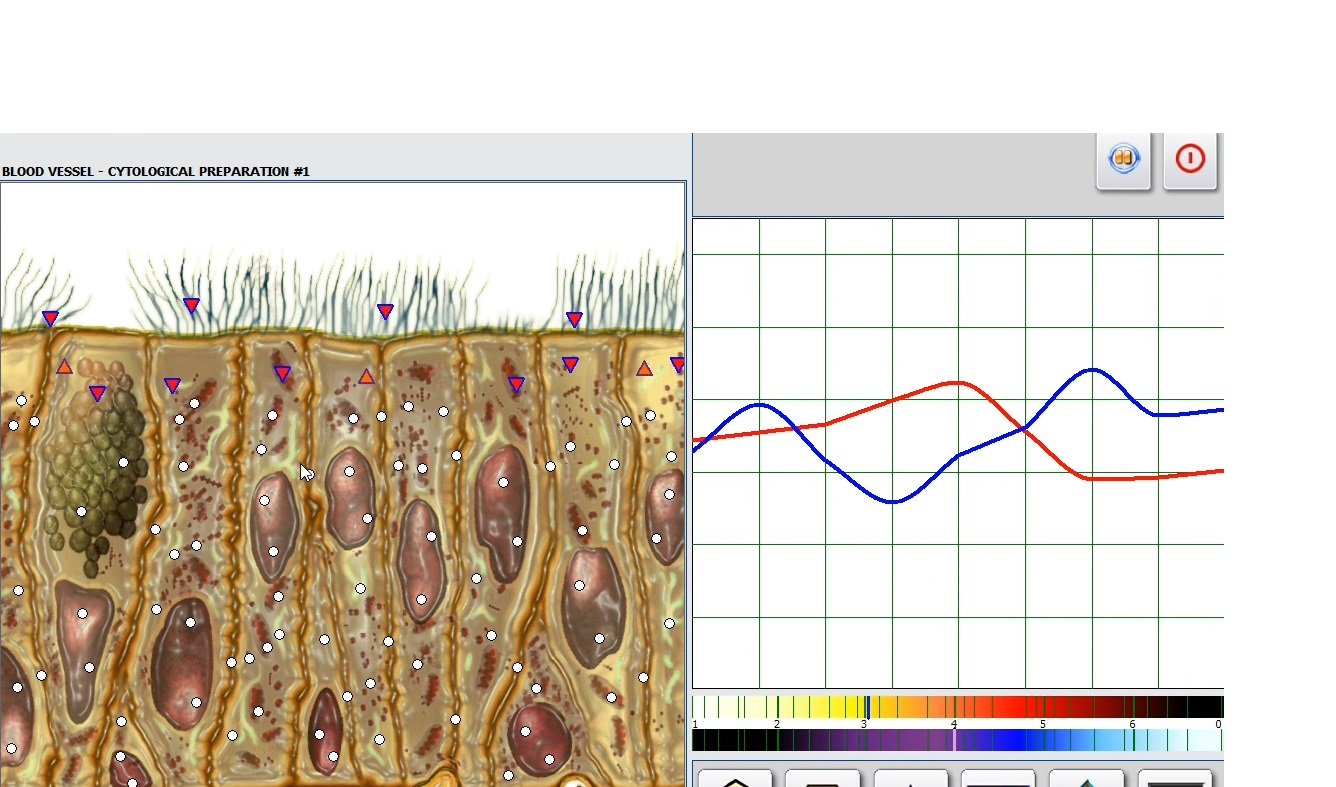1336x787 pixels.
Task: Click the highest peak of the red curve
Action: click(958, 382)
